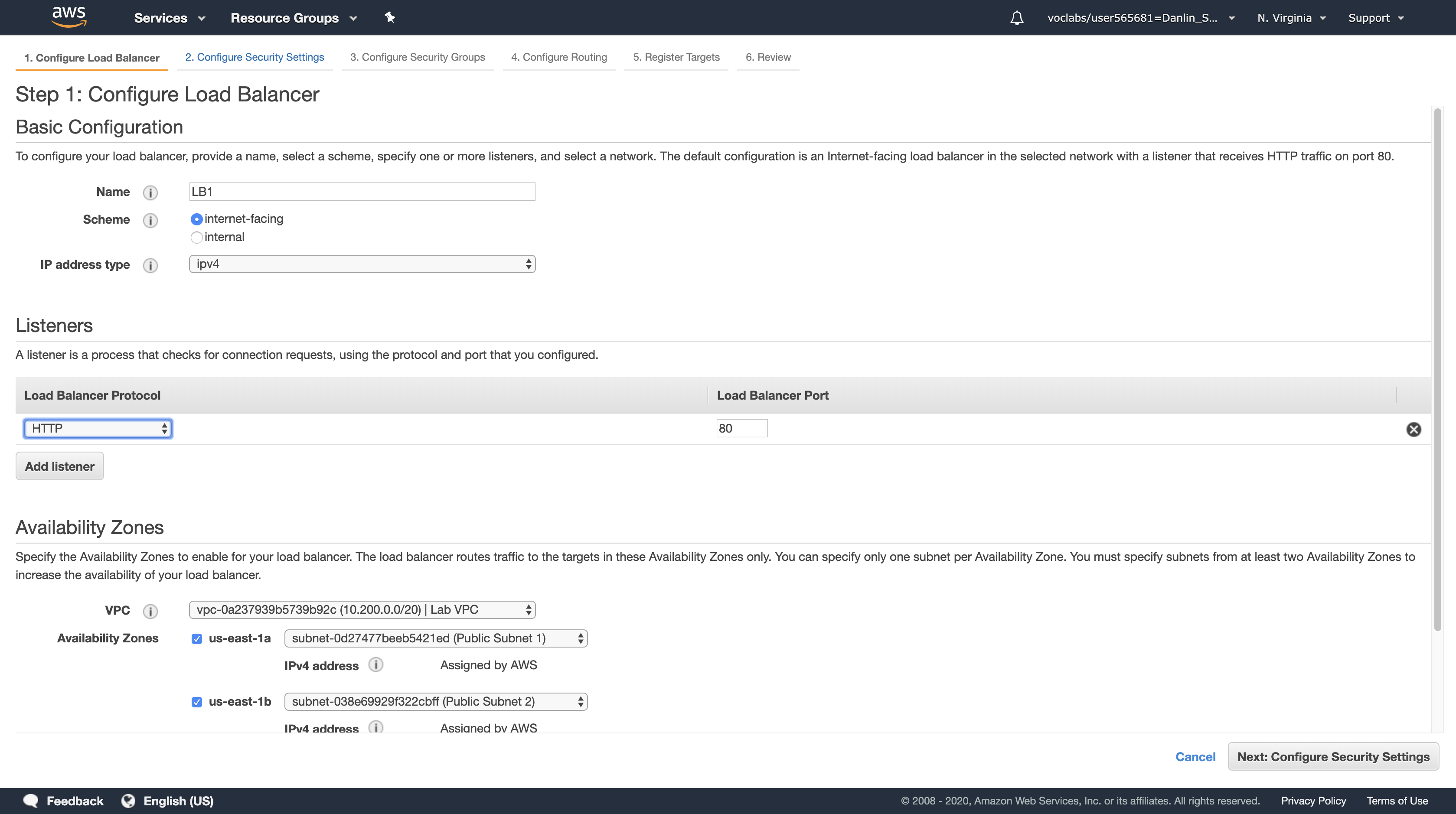Viewport: 1456px width, 814px height.
Task: Click the Add listener button
Action: (x=59, y=466)
